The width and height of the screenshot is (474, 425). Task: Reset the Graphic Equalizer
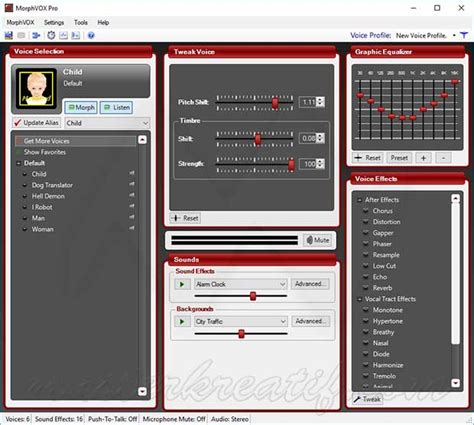point(368,158)
